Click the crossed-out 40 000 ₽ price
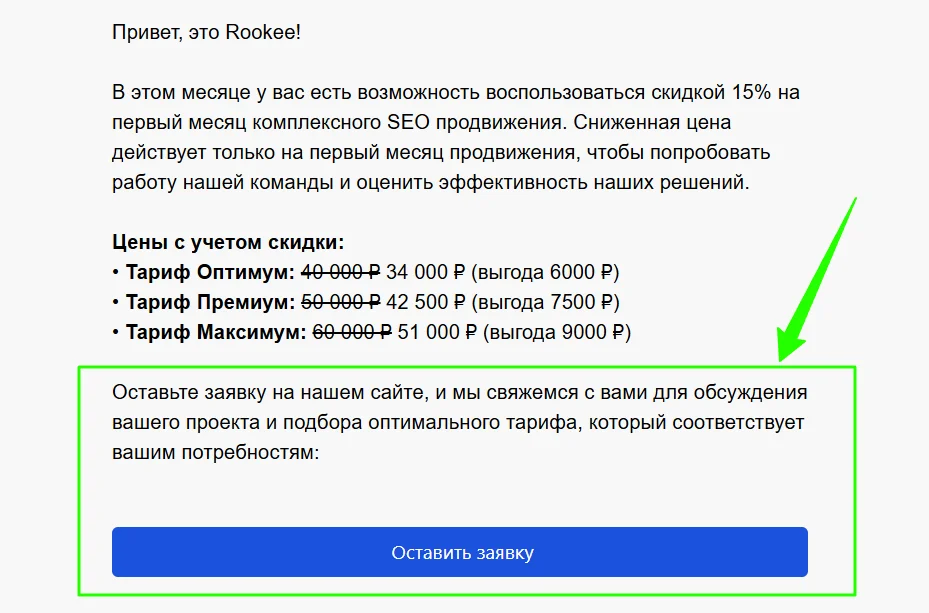Image resolution: width=929 pixels, height=613 pixels. pos(340,272)
